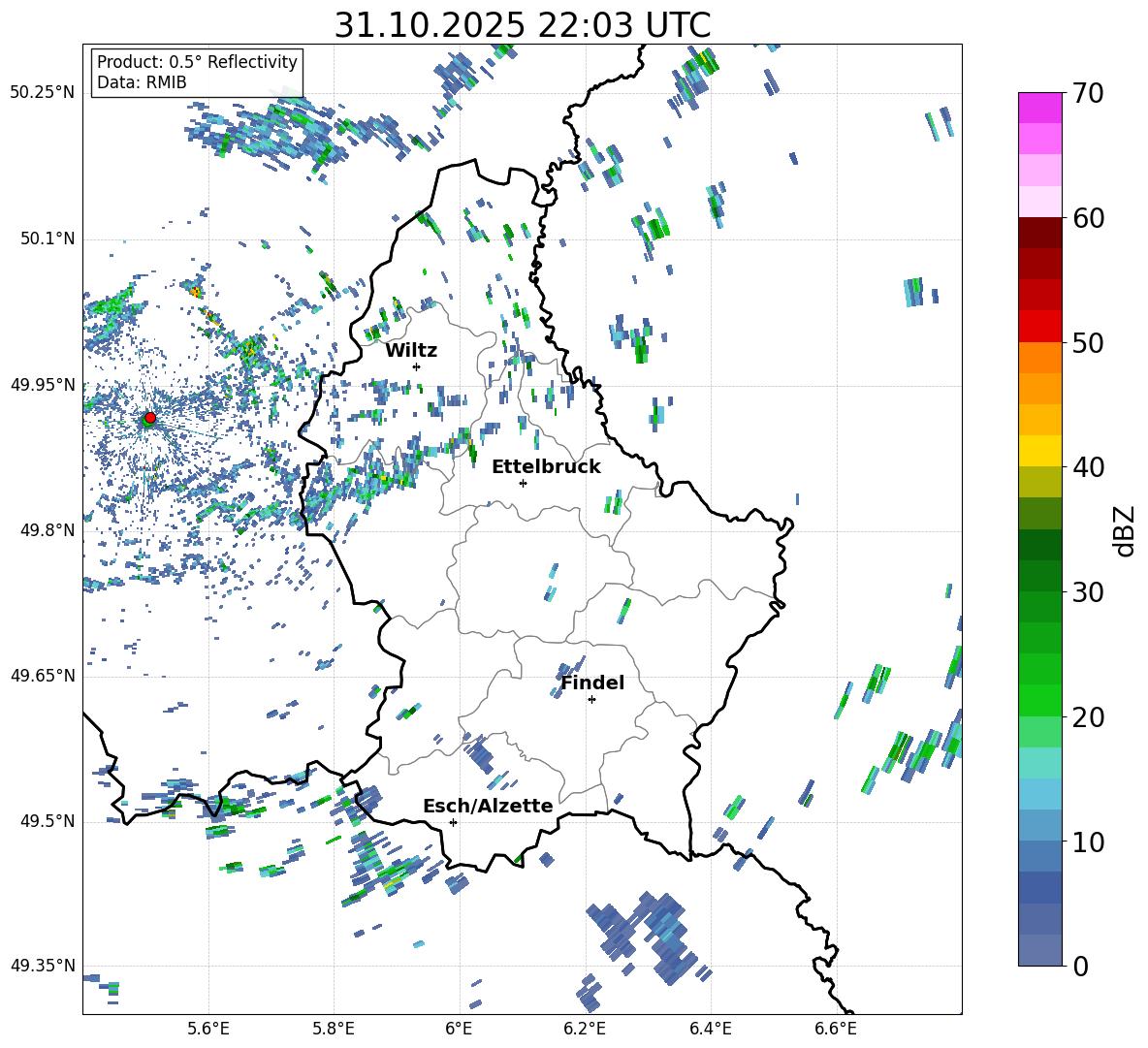
Task: Click the 70 tick on colorbar
Action: coord(1088,93)
